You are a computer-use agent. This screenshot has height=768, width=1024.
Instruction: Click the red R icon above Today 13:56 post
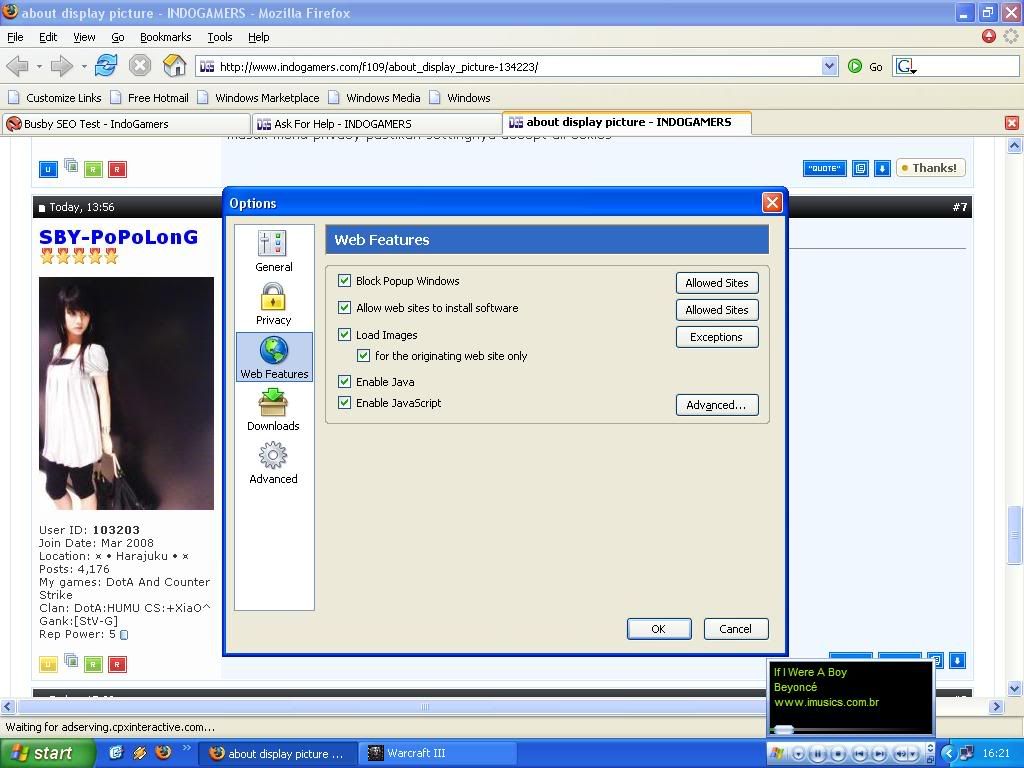117,169
